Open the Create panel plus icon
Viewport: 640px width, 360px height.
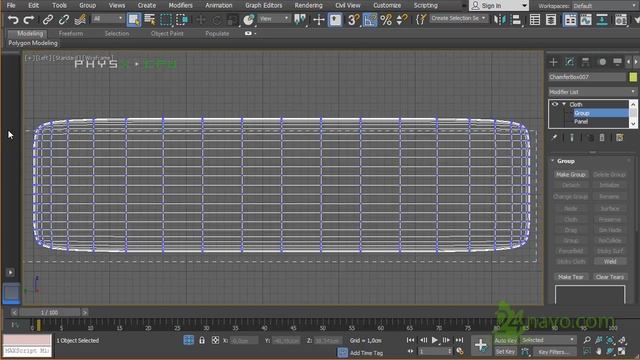553,62
